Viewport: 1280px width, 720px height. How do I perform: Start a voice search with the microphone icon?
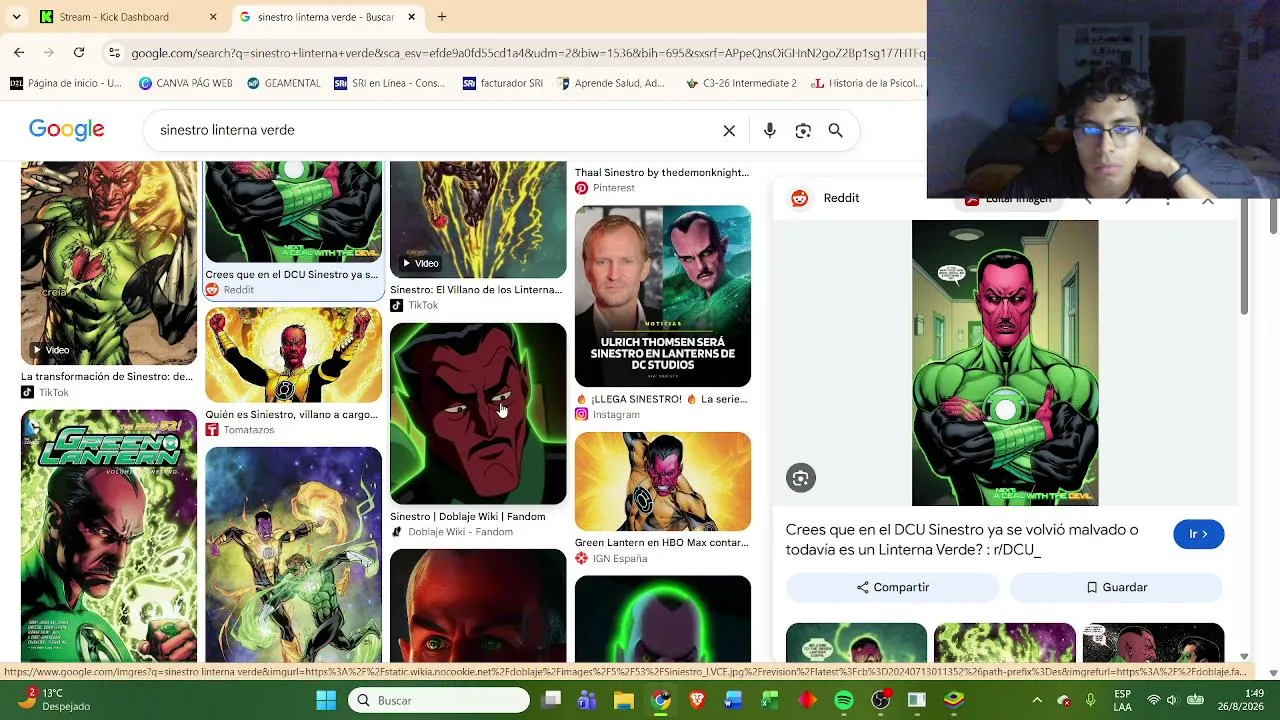[x=769, y=130]
